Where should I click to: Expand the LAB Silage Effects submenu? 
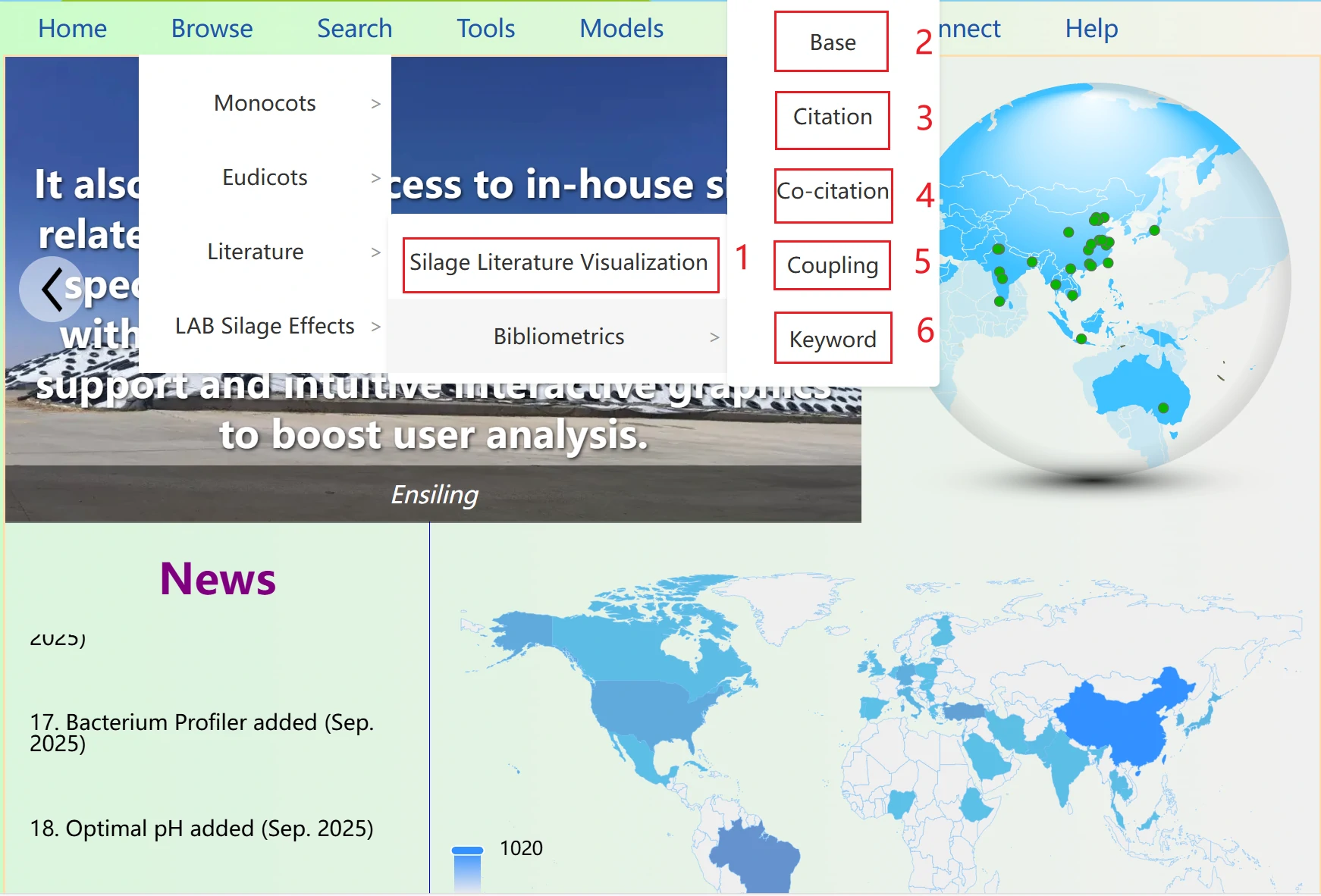click(263, 326)
